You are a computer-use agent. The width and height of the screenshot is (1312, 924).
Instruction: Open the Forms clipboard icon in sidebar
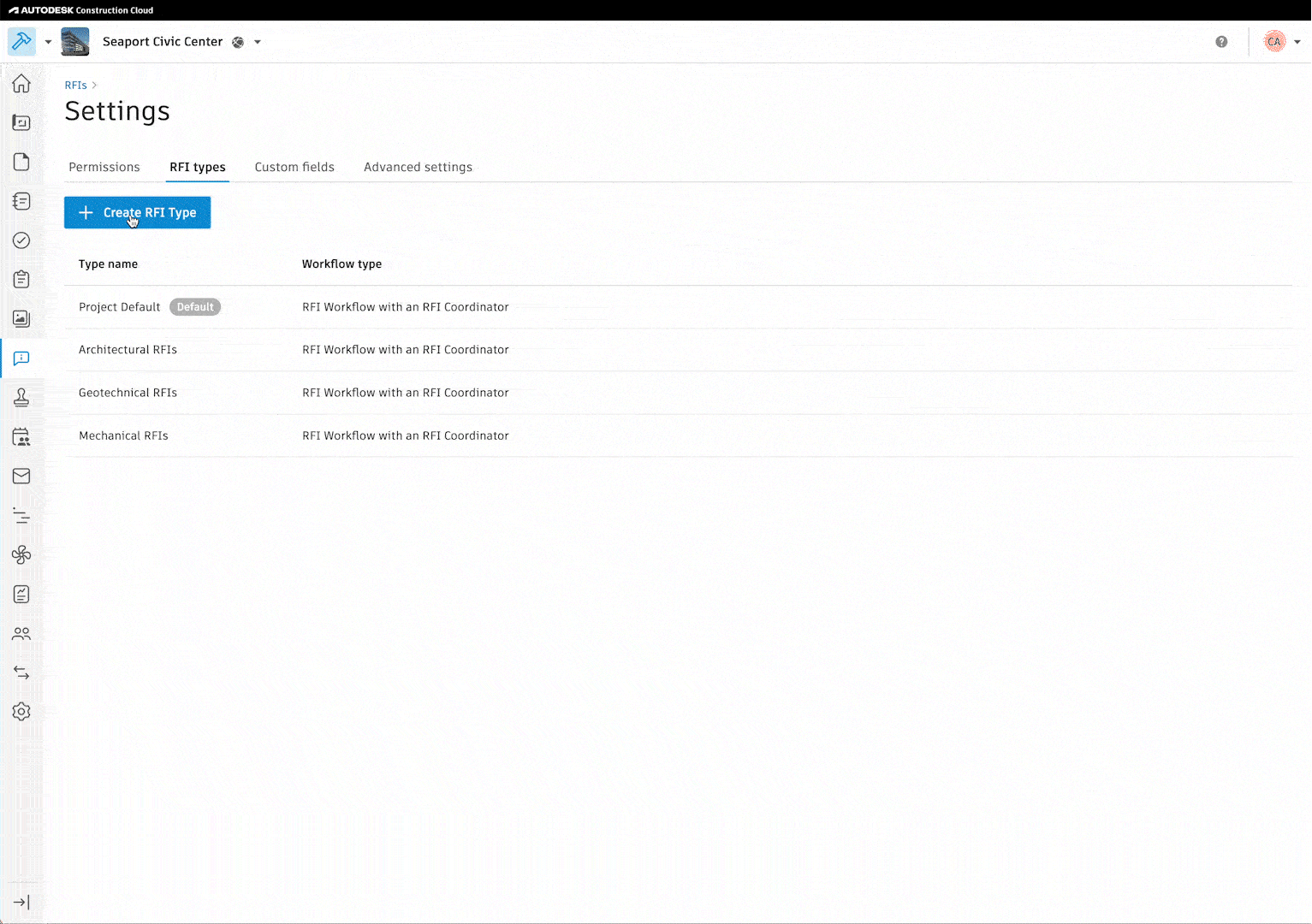(21, 280)
